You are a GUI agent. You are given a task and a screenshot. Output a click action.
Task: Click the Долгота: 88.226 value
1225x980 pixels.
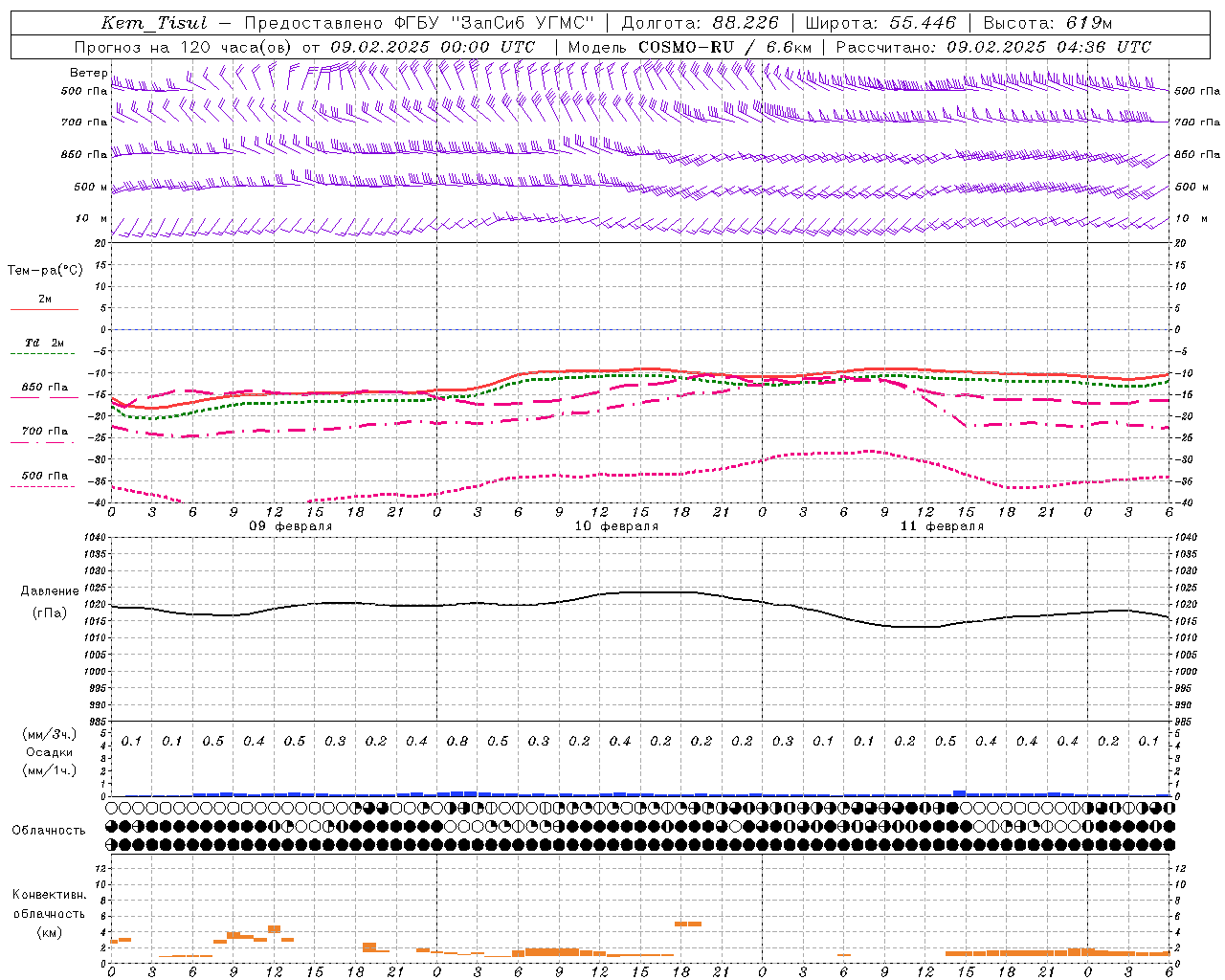[701, 24]
